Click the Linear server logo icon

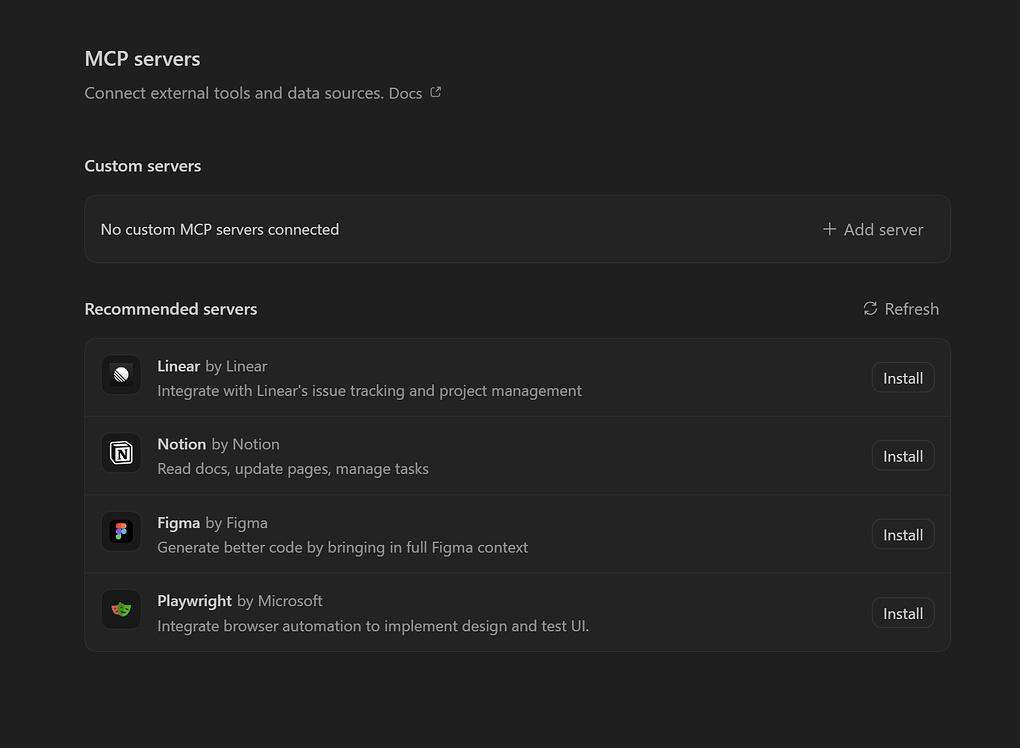[x=121, y=375]
